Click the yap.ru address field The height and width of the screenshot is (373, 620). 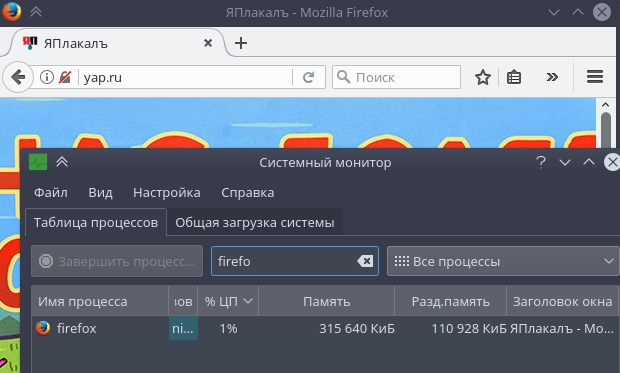[186, 77]
